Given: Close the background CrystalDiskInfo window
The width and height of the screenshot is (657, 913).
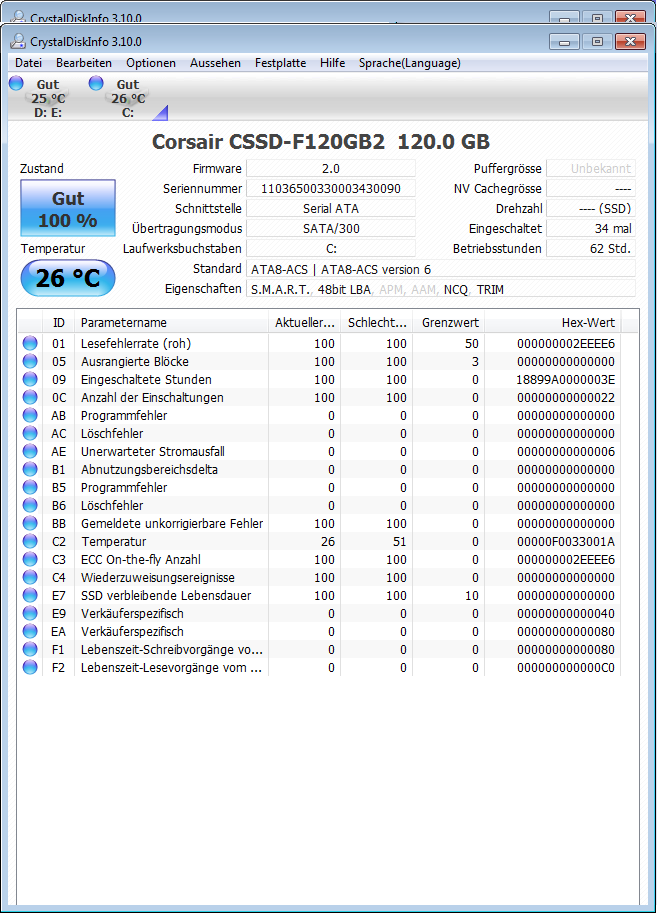Looking at the screenshot, I should [x=630, y=18].
